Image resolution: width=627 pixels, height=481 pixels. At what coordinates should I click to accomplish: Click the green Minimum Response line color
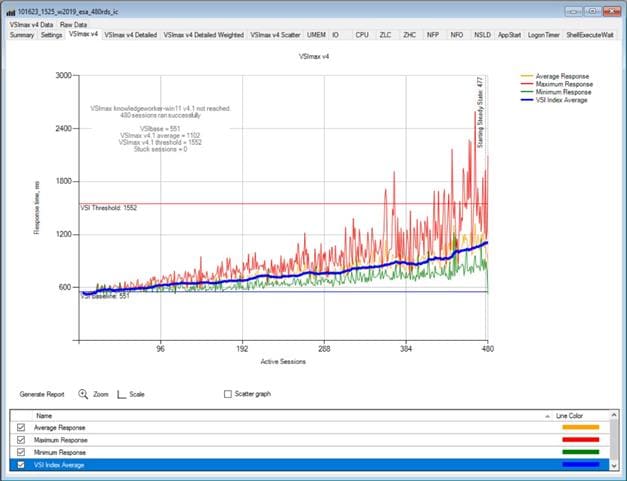click(x=581, y=452)
